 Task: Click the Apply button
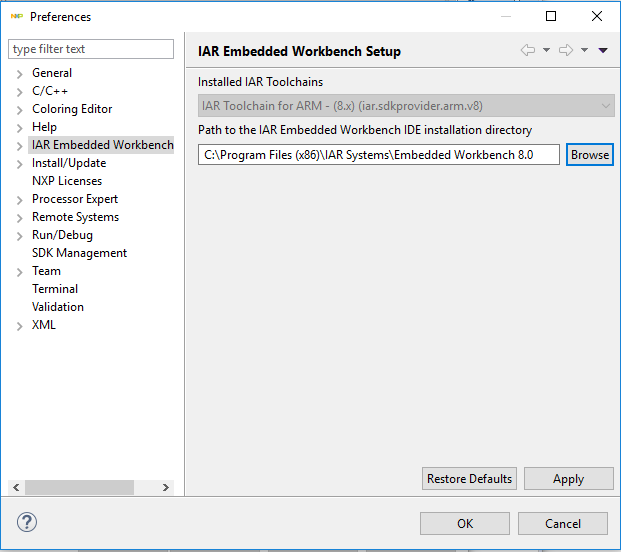569,479
